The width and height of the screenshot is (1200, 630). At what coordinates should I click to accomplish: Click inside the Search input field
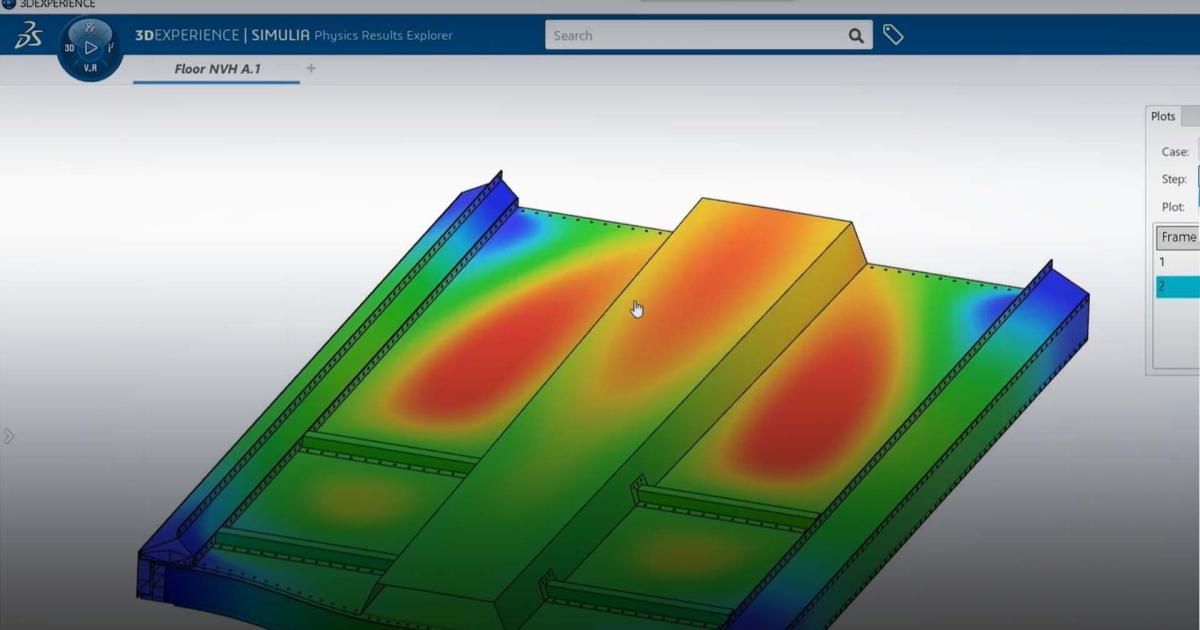click(x=700, y=34)
